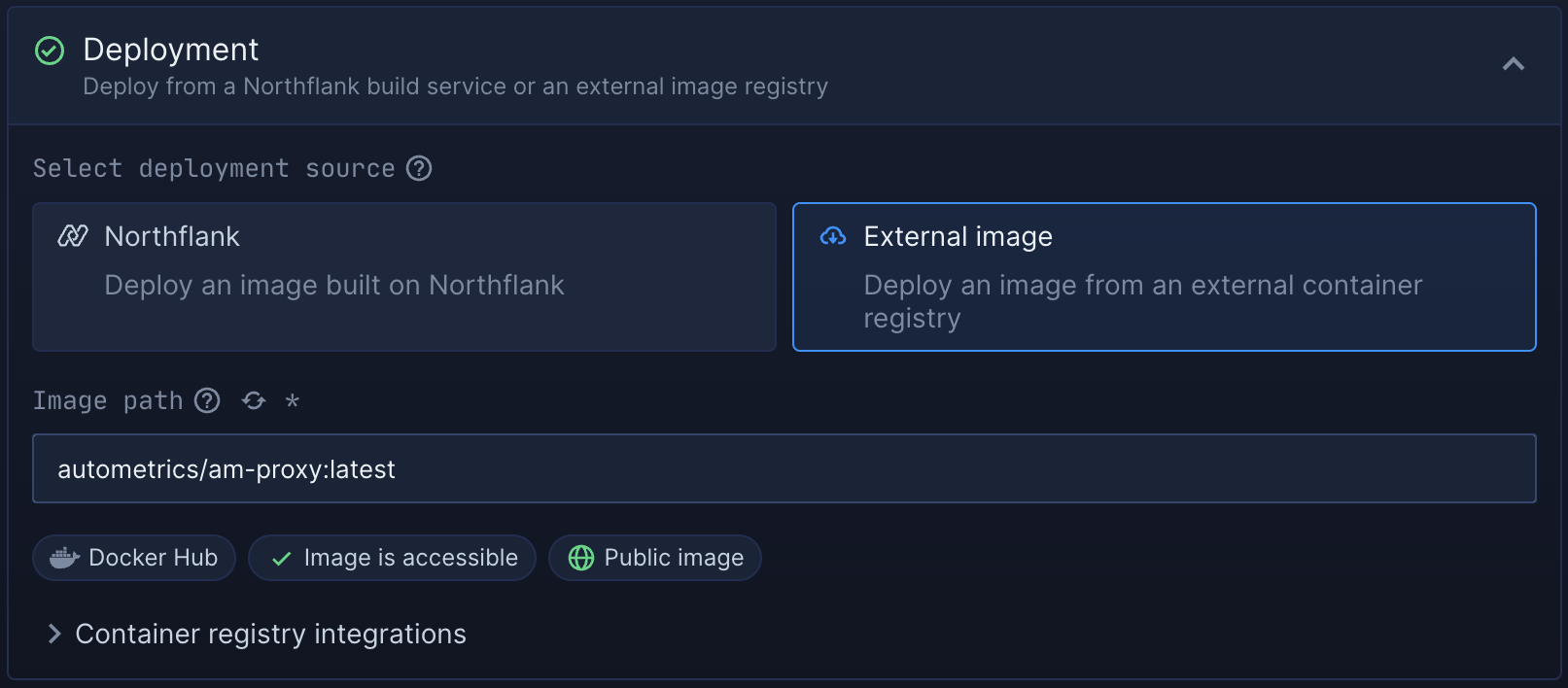Image resolution: width=1568 pixels, height=688 pixels.
Task: Click the globe icon on the Public image badge
Action: (580, 557)
